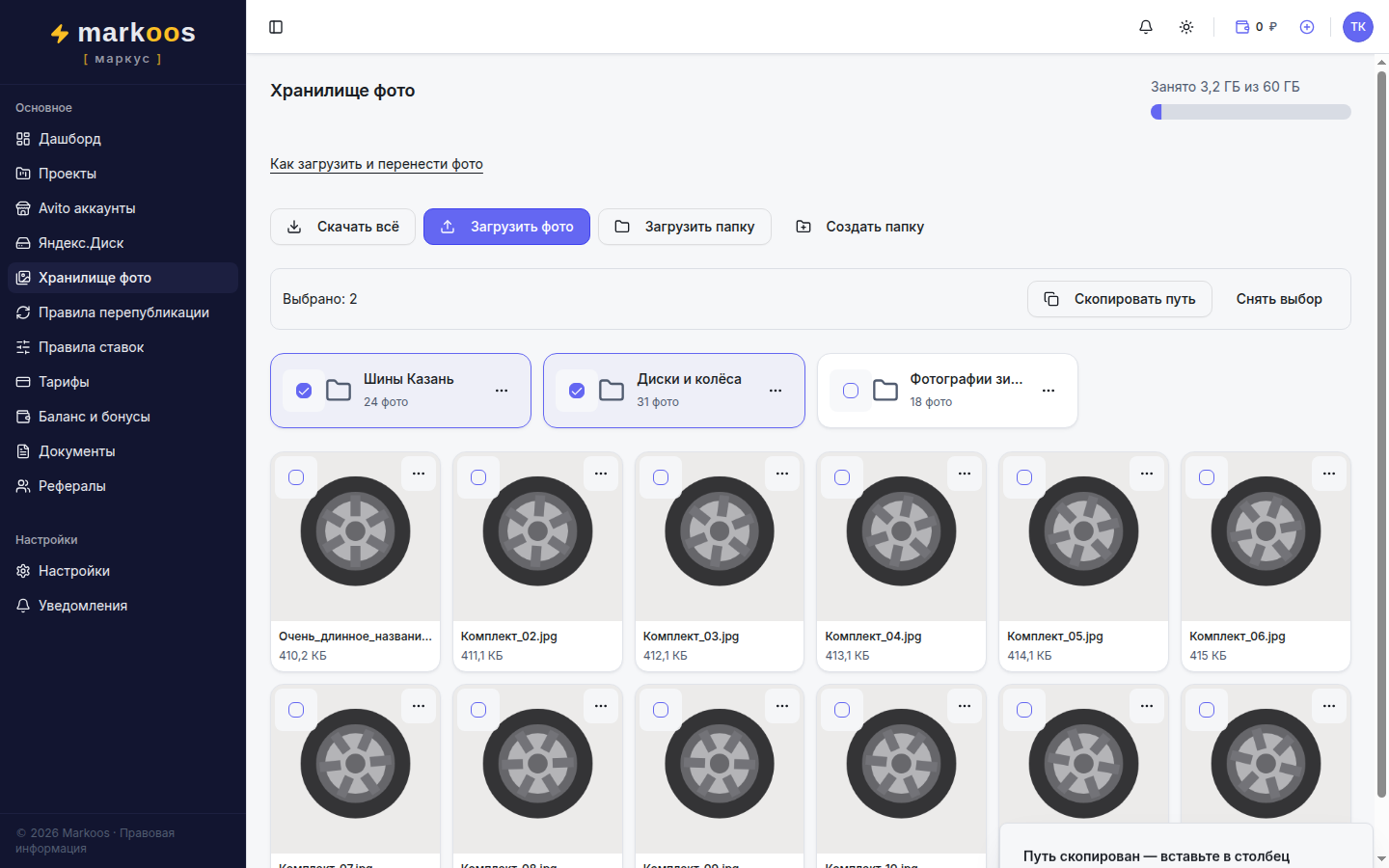Image resolution: width=1389 pixels, height=868 pixels.
Task: Click the Загрузить фото button
Action: 506,227
